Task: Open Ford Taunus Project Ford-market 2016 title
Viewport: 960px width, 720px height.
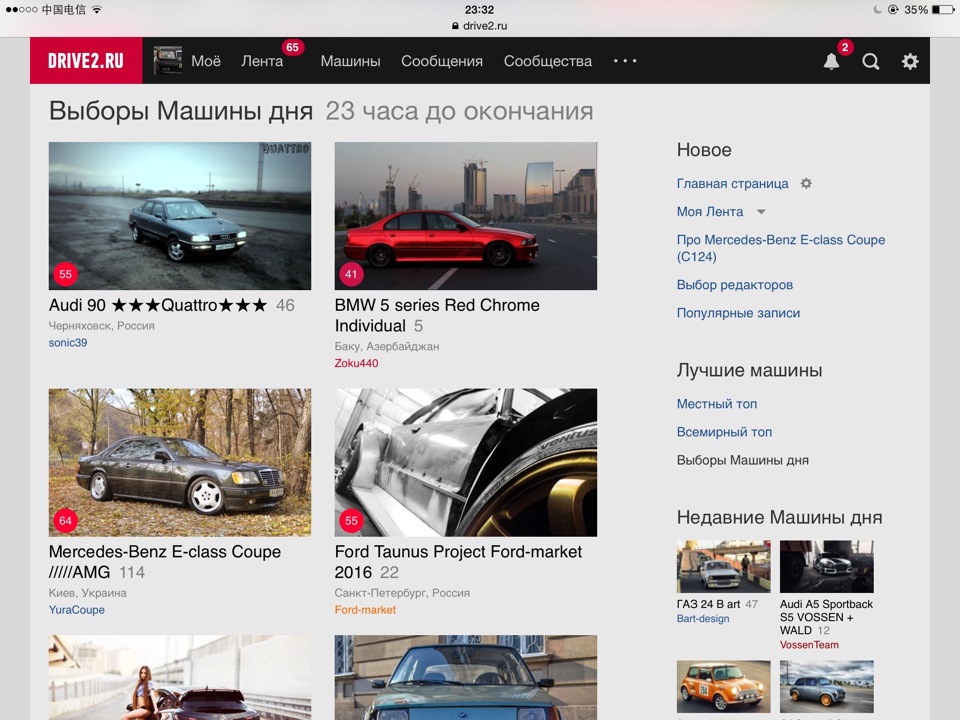Action: pos(458,562)
